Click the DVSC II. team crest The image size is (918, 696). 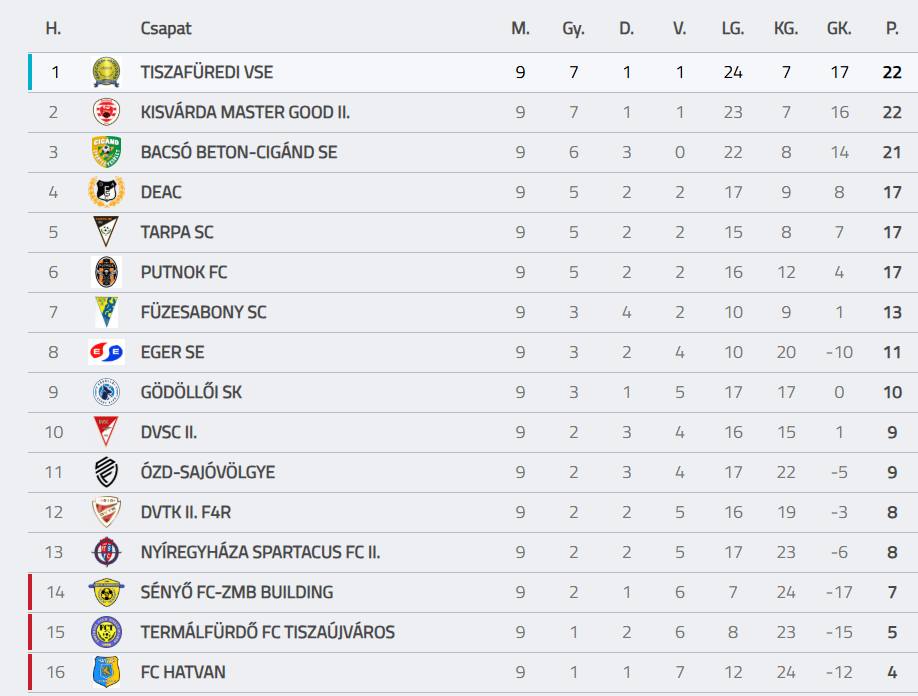(x=106, y=432)
